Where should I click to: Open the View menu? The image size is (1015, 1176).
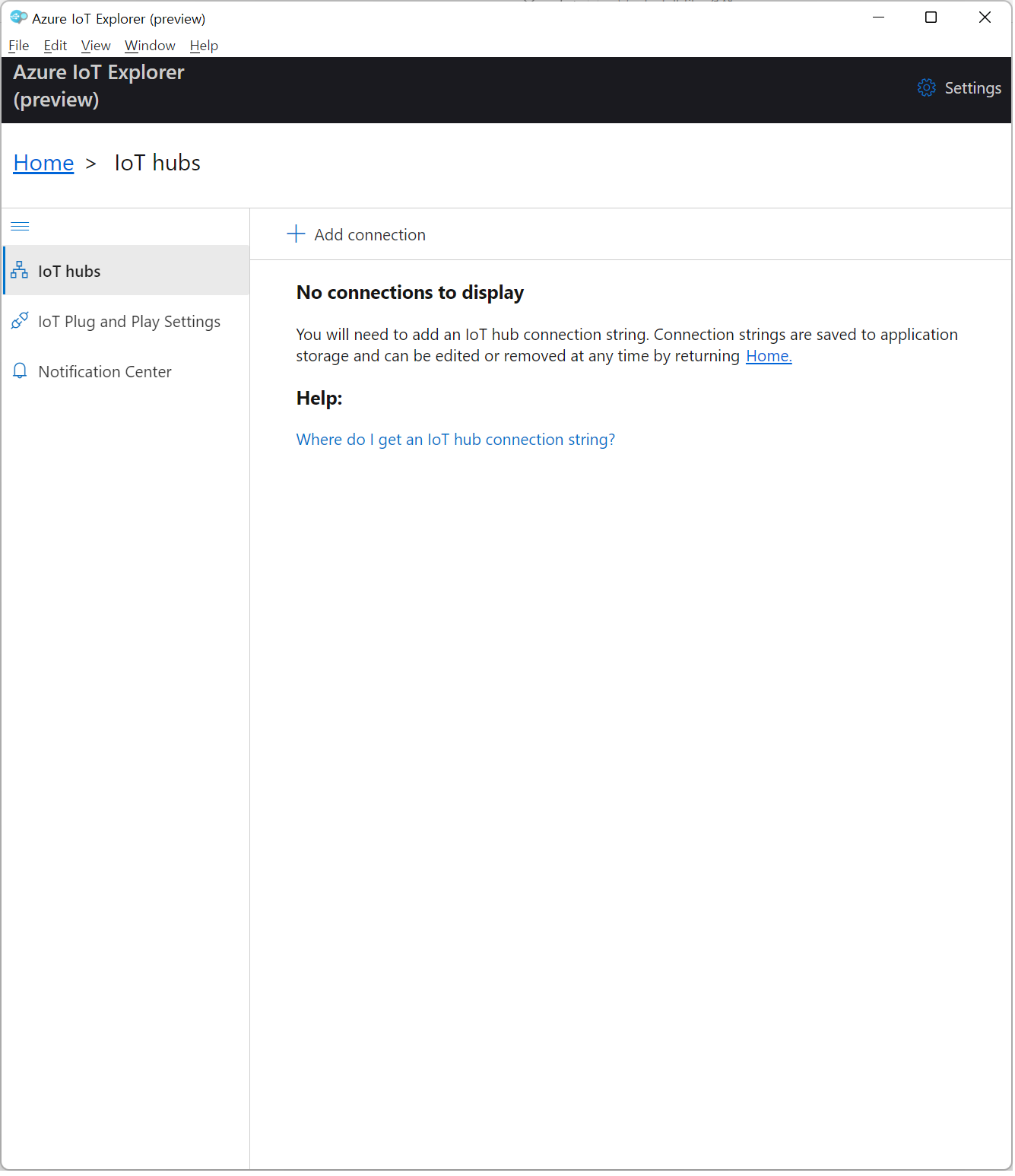[96, 46]
